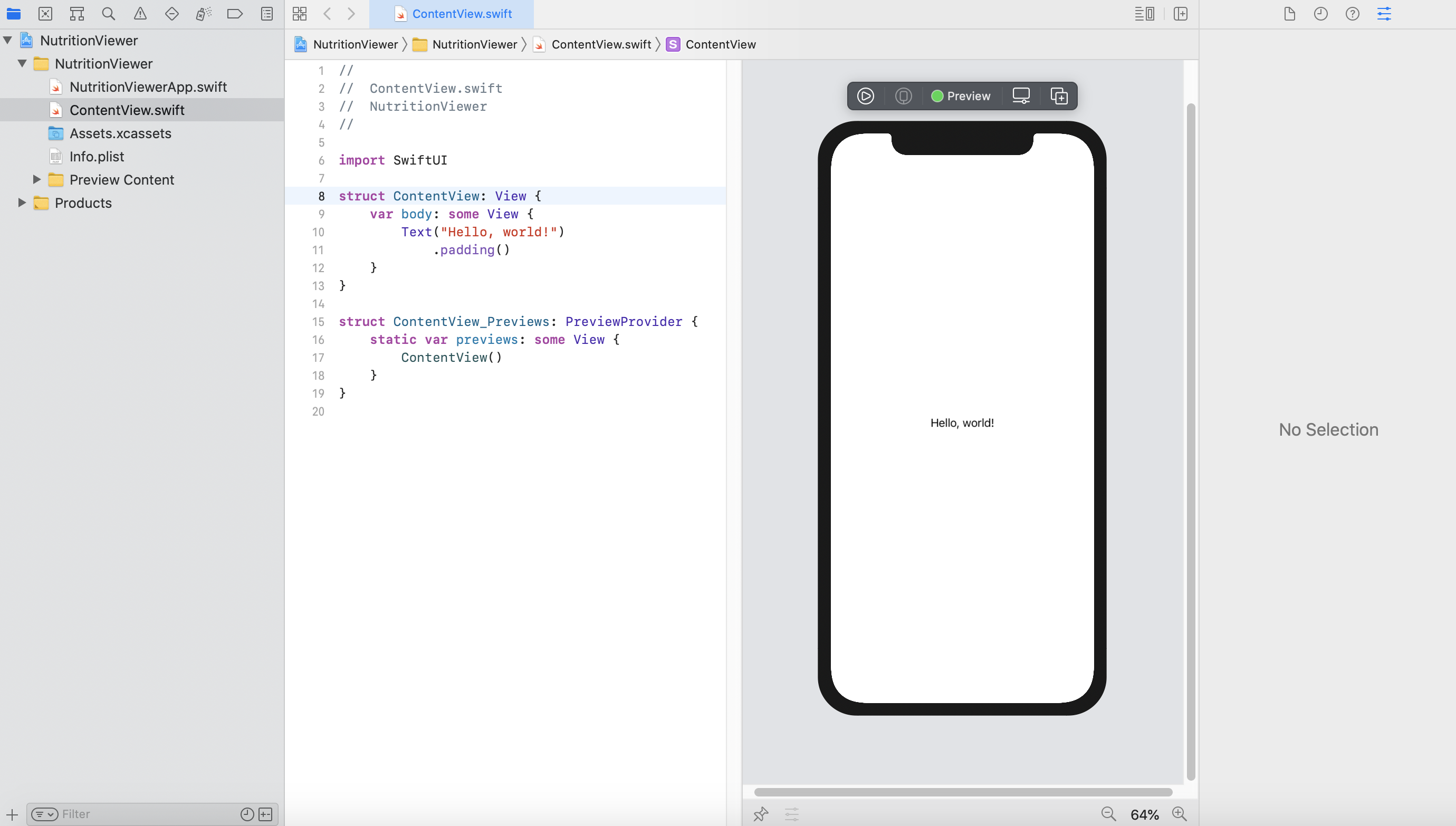
Task: Open the Breakpoint navigator icon
Action: [x=235, y=14]
